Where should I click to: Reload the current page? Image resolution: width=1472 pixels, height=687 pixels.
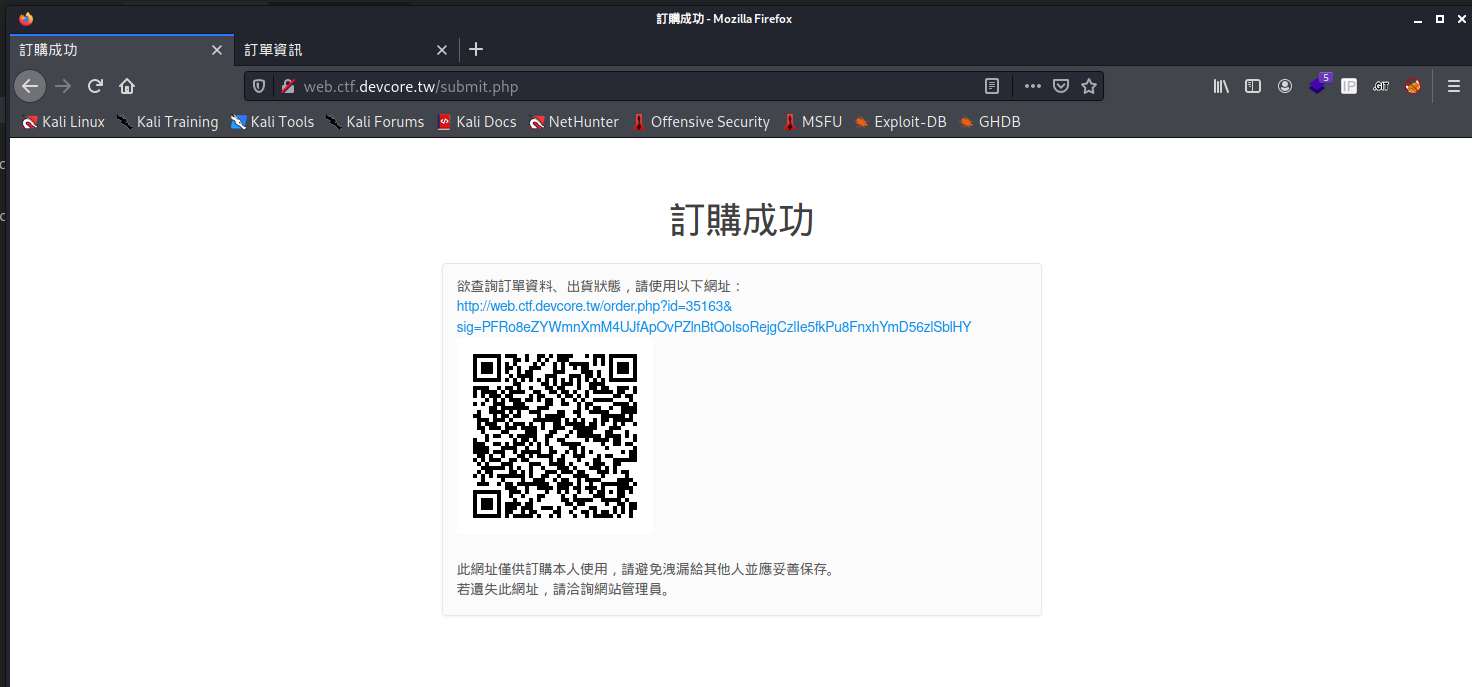pyautogui.click(x=95, y=86)
